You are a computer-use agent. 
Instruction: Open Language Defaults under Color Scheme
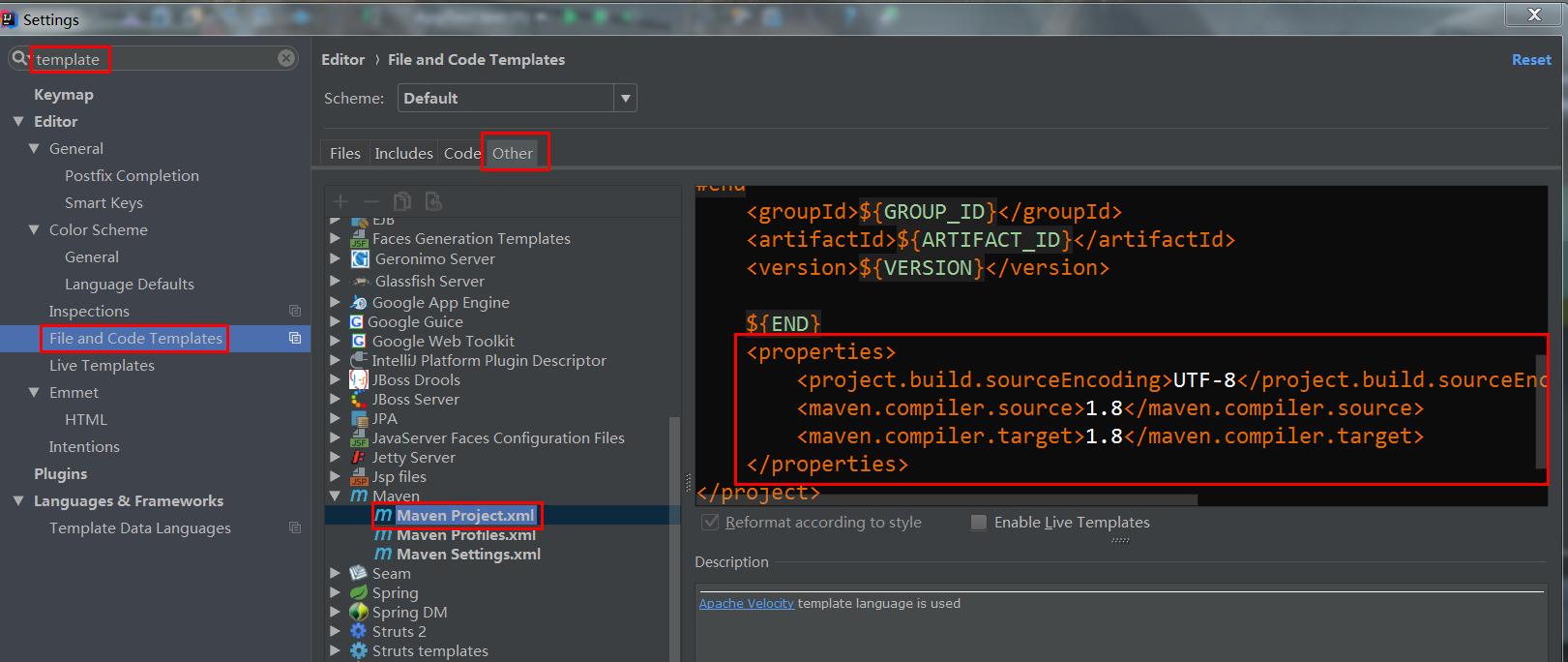(x=130, y=284)
